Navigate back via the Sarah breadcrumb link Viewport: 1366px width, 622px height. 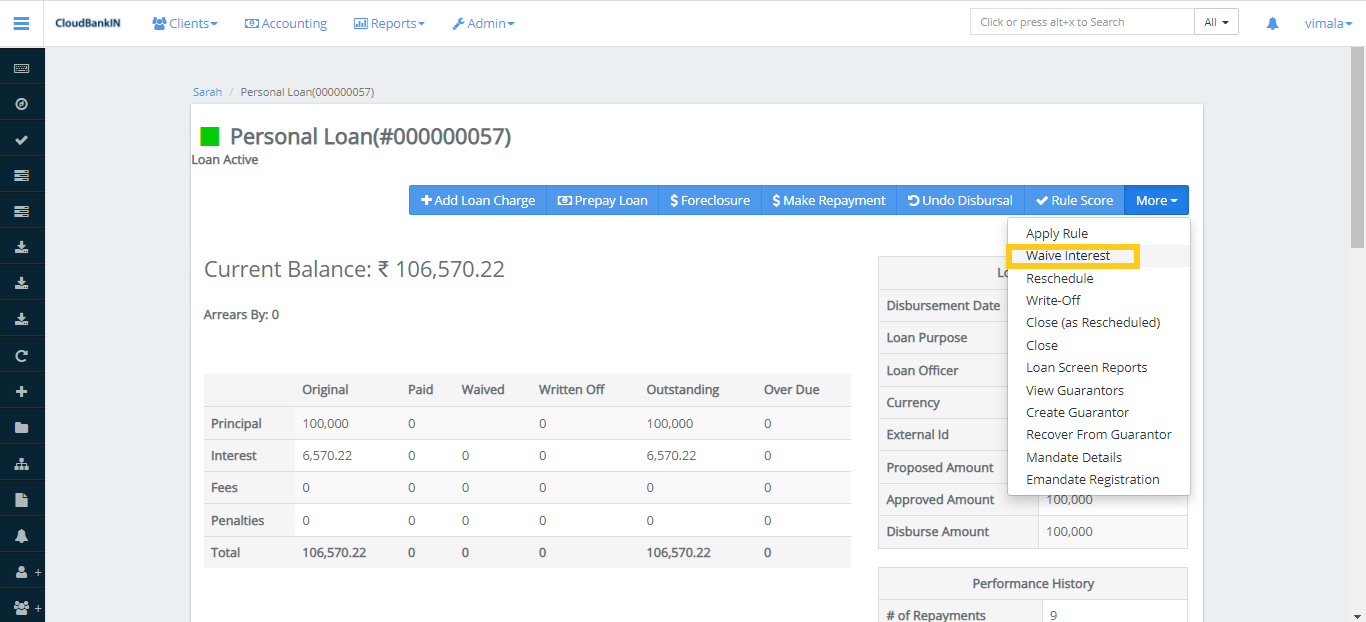pyautogui.click(x=207, y=91)
